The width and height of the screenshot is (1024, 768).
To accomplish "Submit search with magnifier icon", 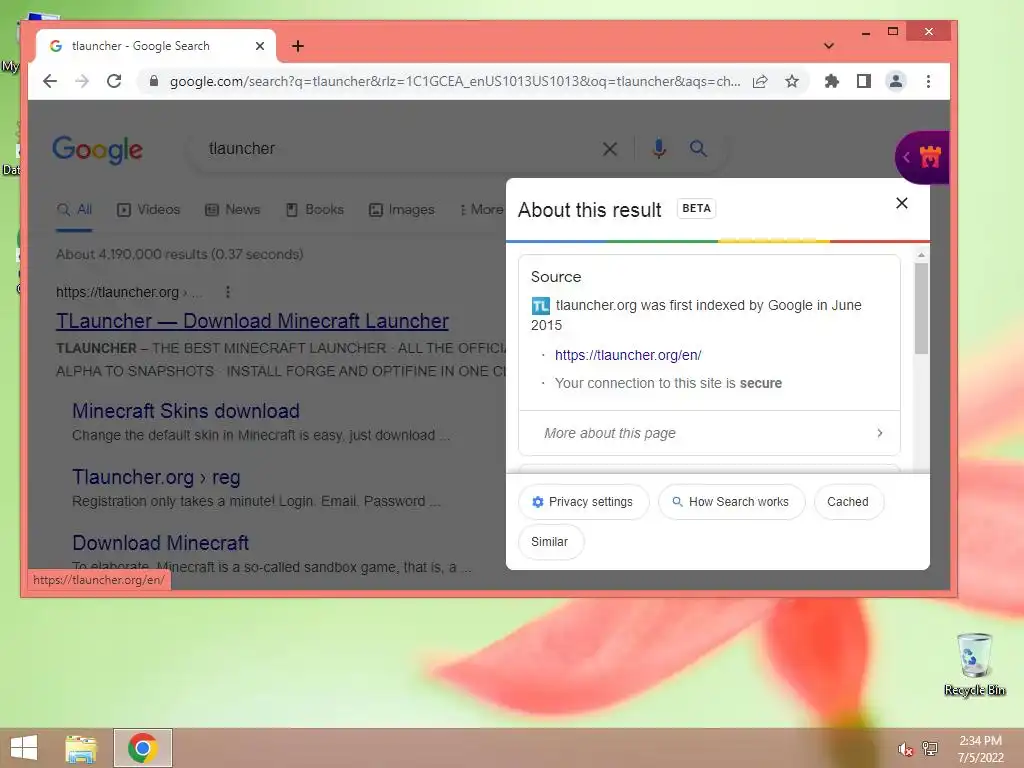I will click(698, 148).
